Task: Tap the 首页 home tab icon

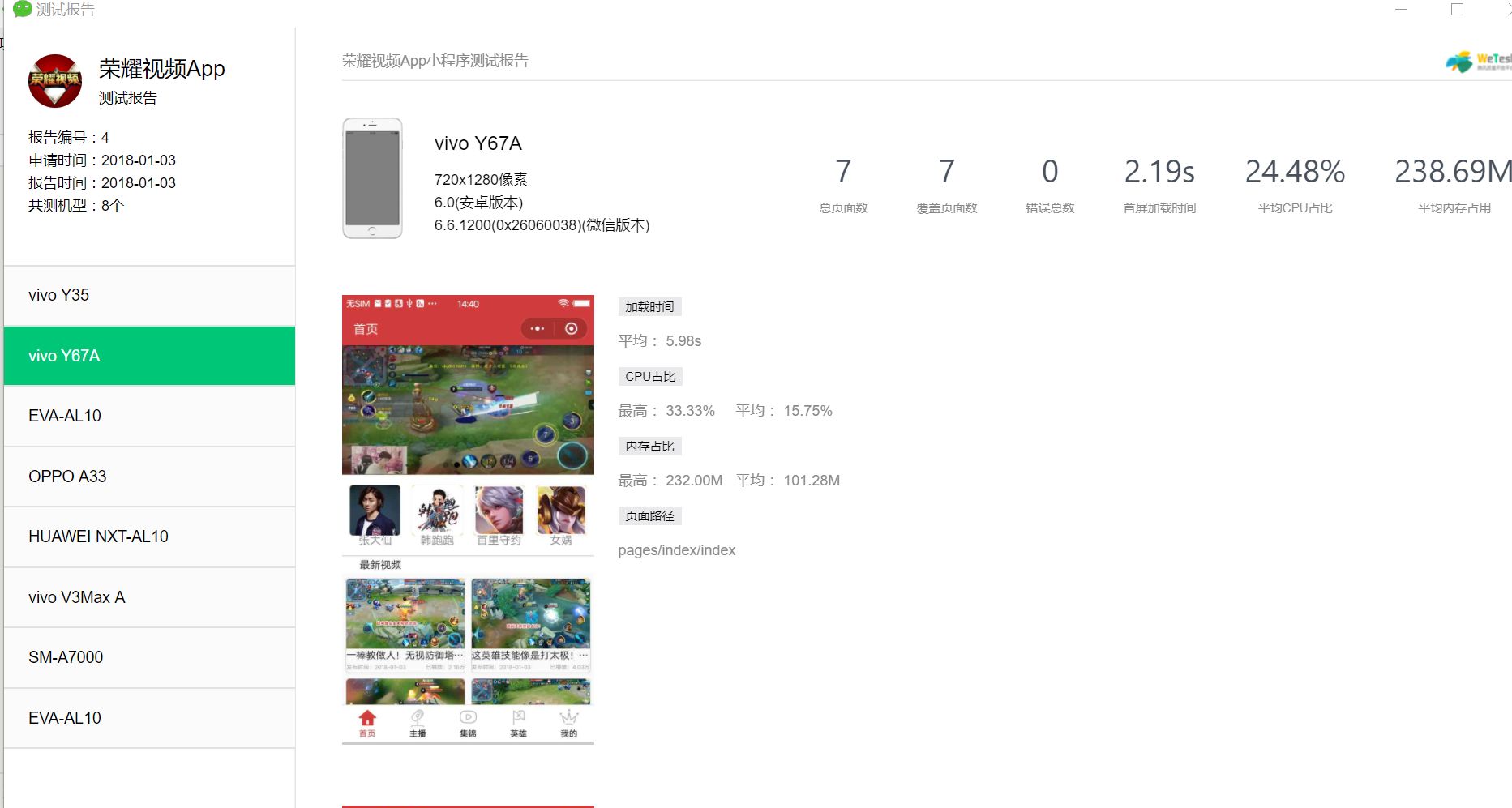Action: coord(367,718)
